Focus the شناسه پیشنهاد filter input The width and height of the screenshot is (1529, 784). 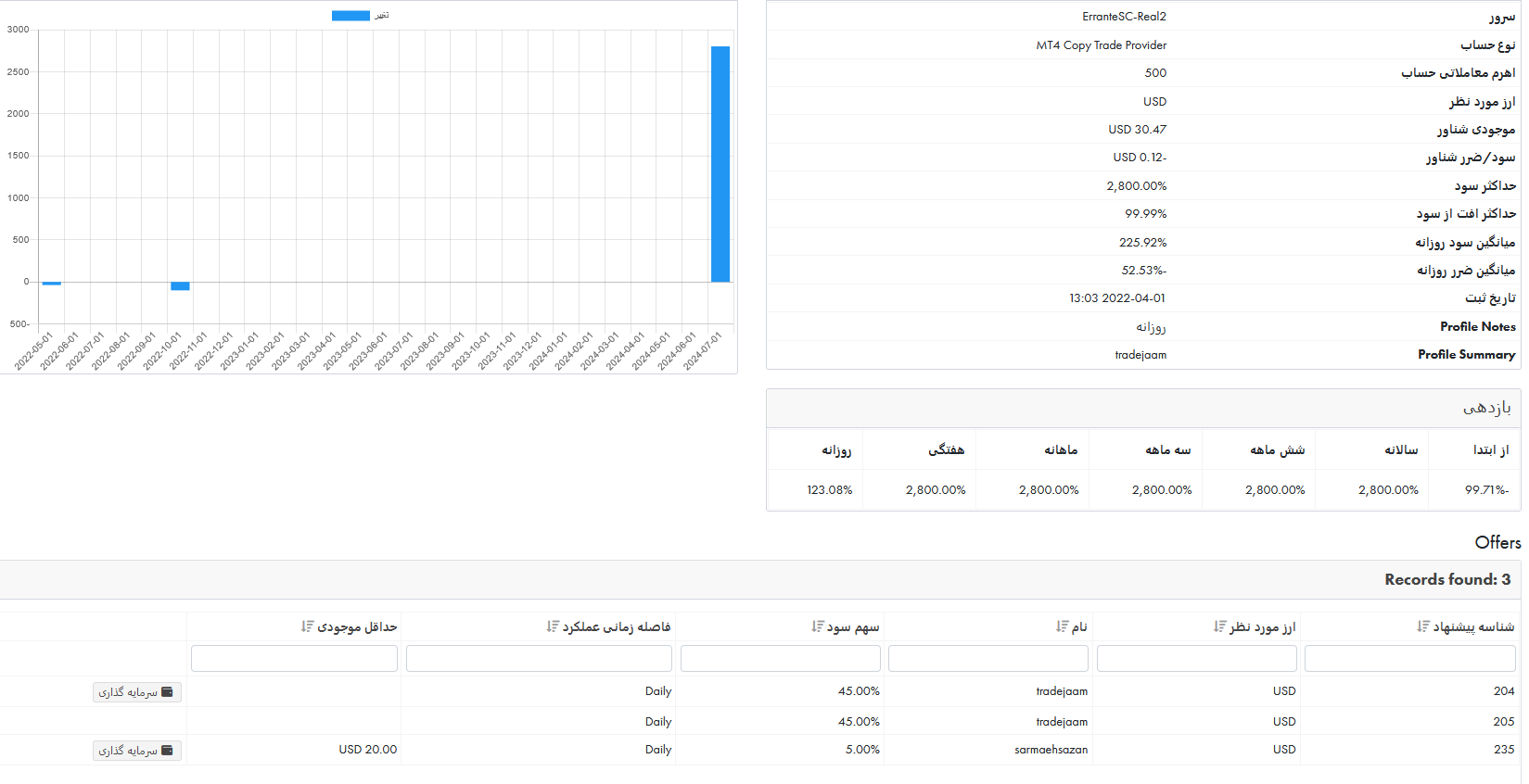(1409, 659)
